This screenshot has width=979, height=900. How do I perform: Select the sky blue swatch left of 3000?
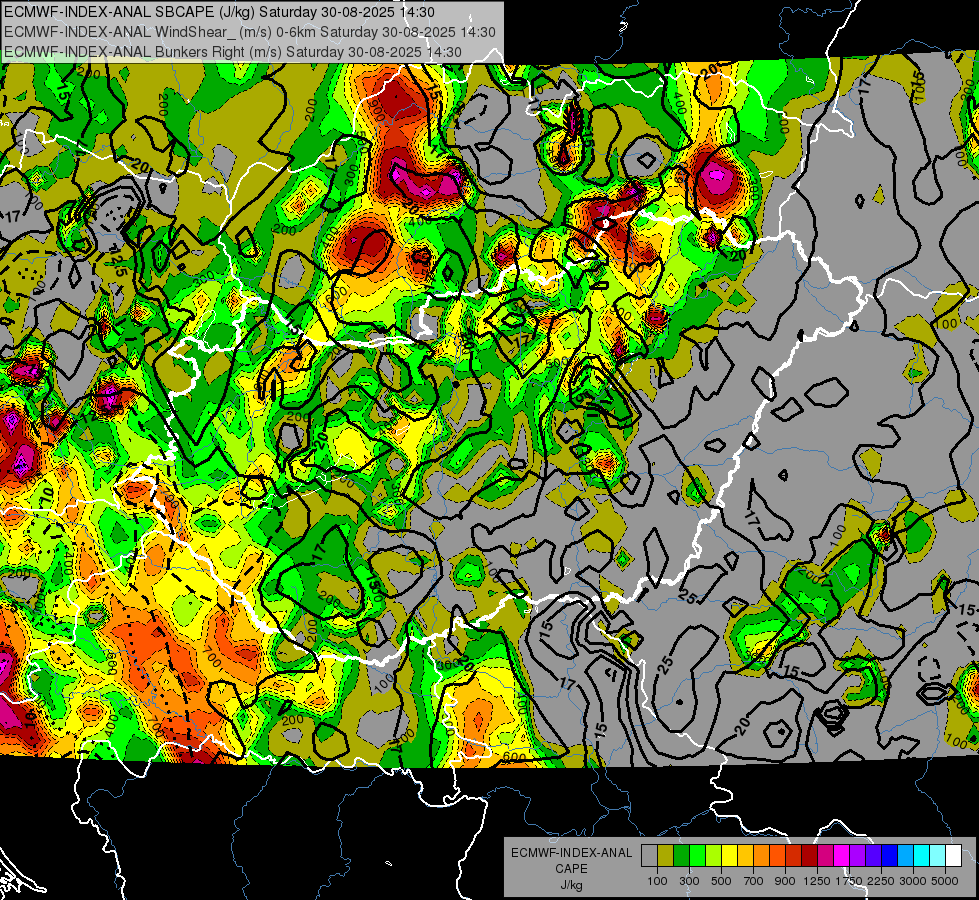906,856
